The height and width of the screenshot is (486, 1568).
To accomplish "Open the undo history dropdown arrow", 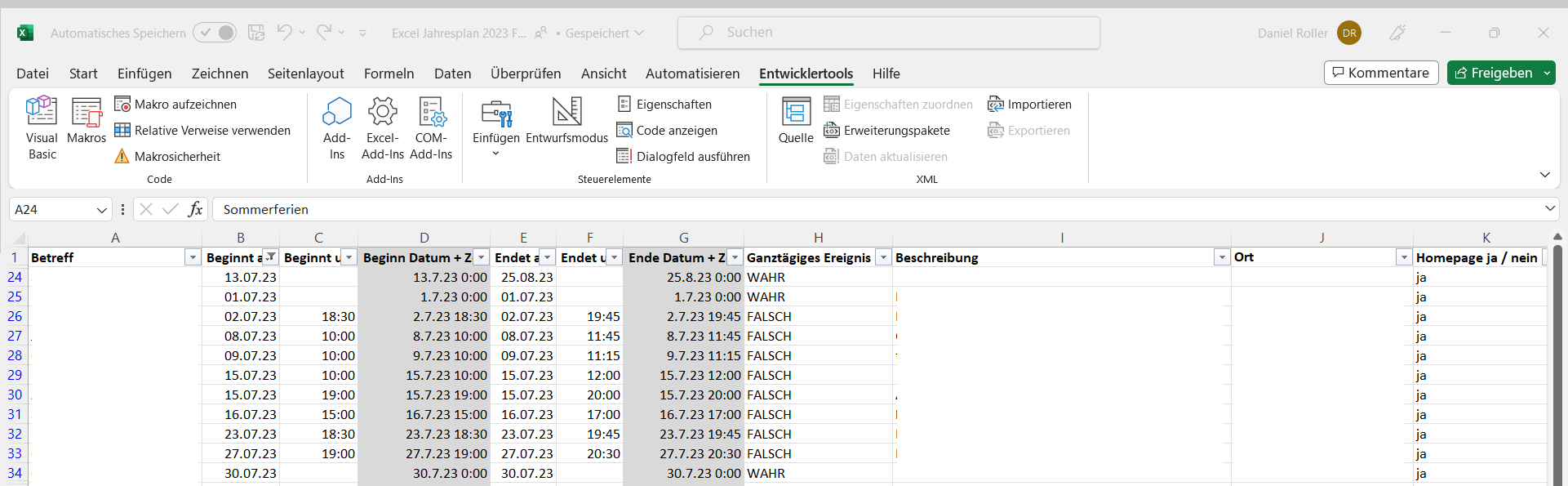I will [x=302, y=33].
